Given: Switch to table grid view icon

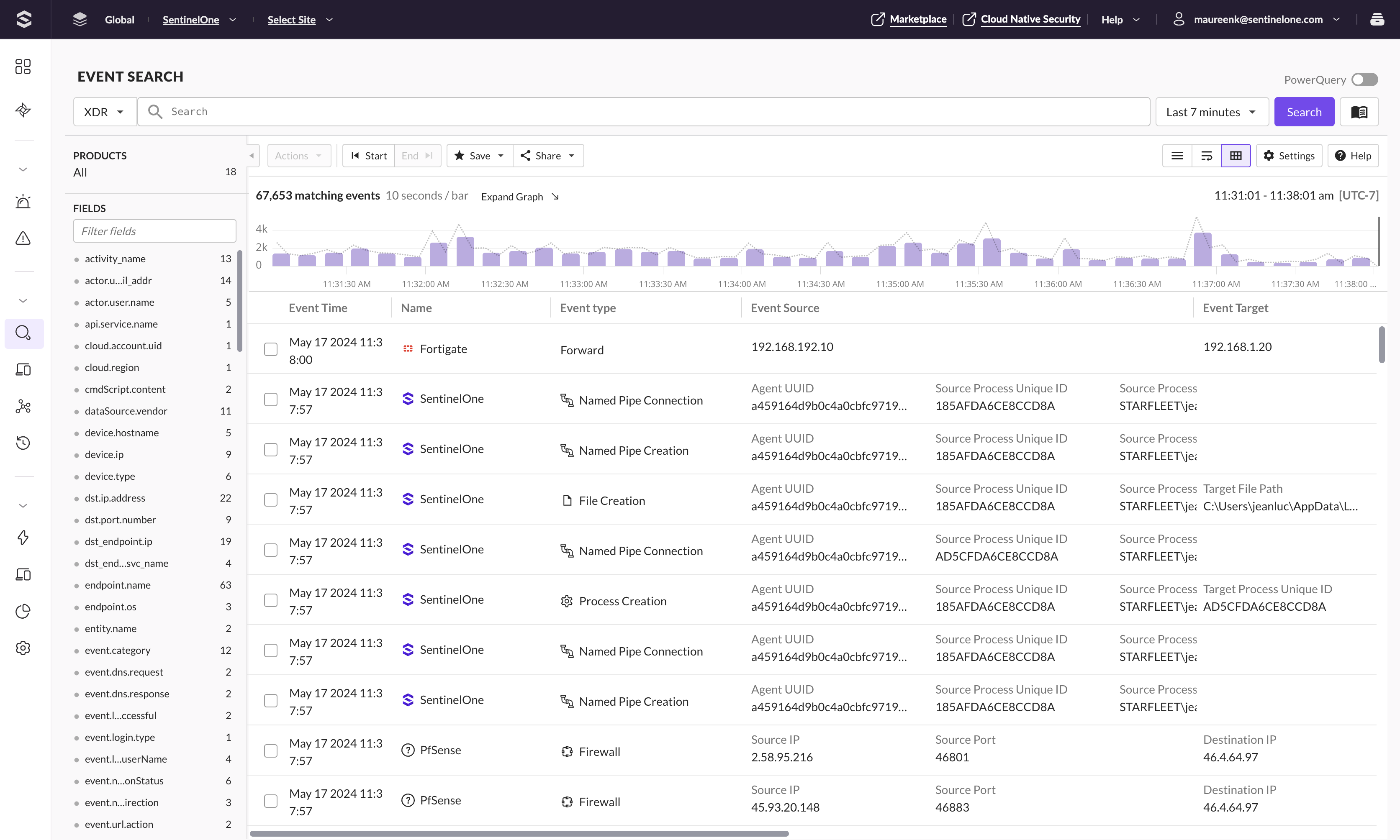Looking at the screenshot, I should (x=1235, y=156).
